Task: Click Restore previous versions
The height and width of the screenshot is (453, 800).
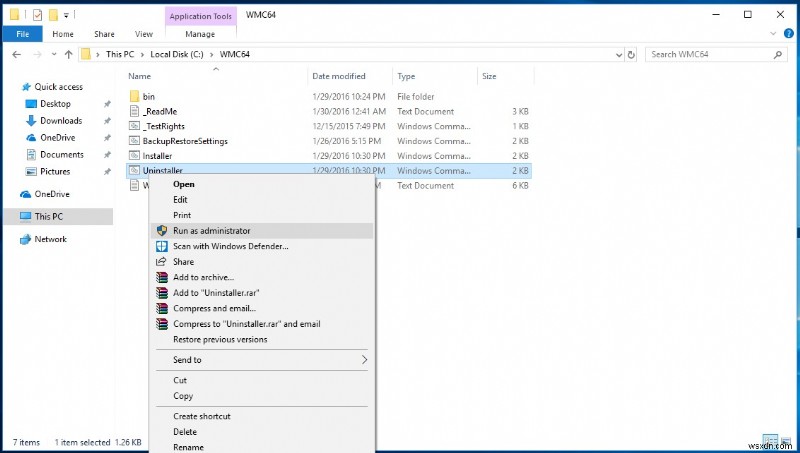Action: (262, 339)
